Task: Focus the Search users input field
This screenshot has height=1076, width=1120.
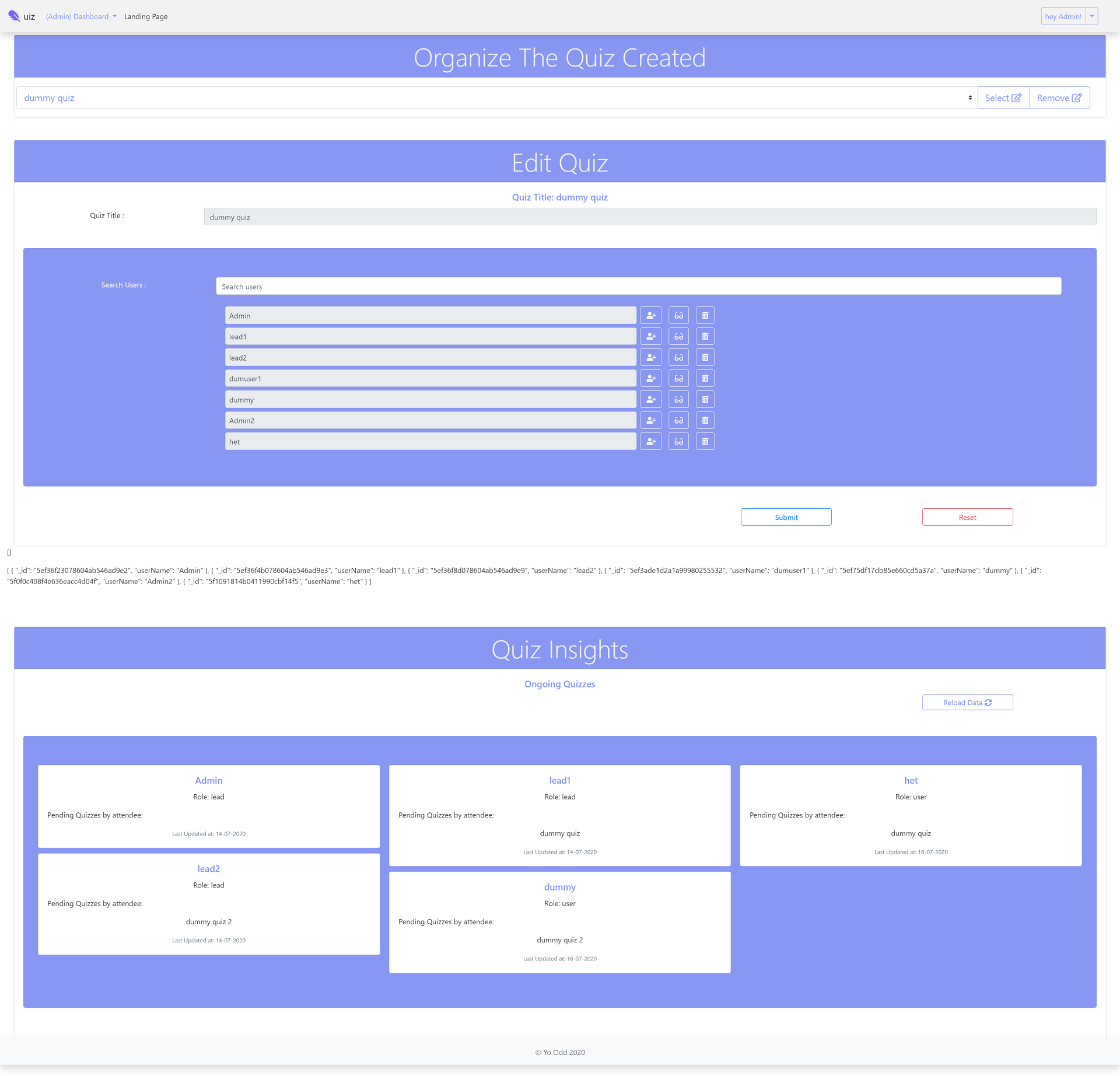Action: [638, 287]
